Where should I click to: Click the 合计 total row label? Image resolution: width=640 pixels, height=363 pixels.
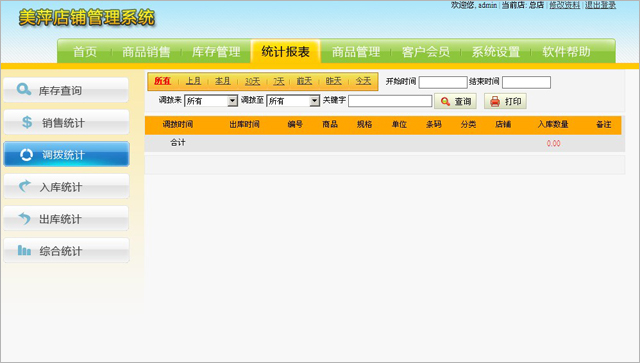(x=178, y=143)
